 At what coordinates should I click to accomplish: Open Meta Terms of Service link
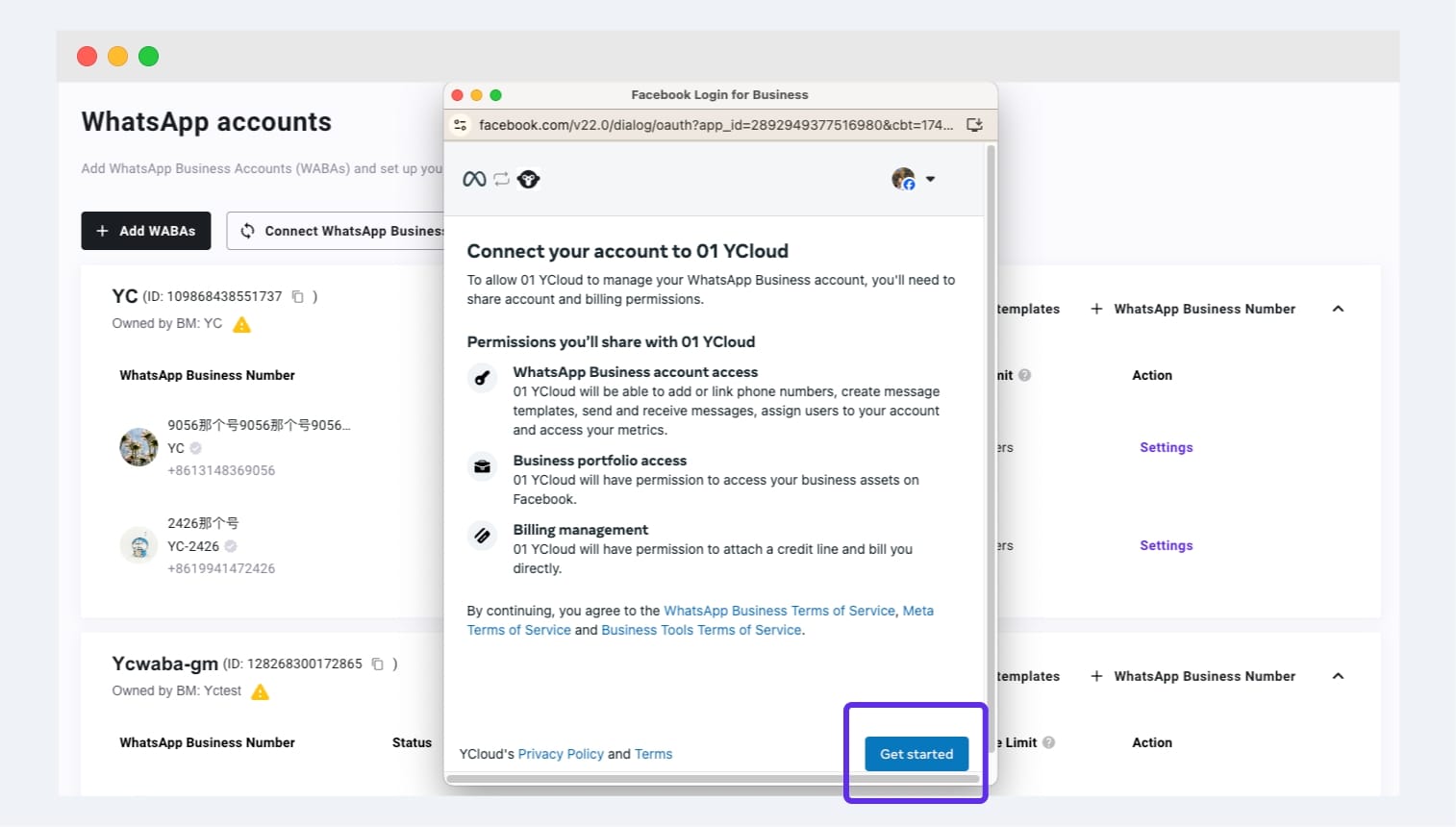[x=700, y=620]
